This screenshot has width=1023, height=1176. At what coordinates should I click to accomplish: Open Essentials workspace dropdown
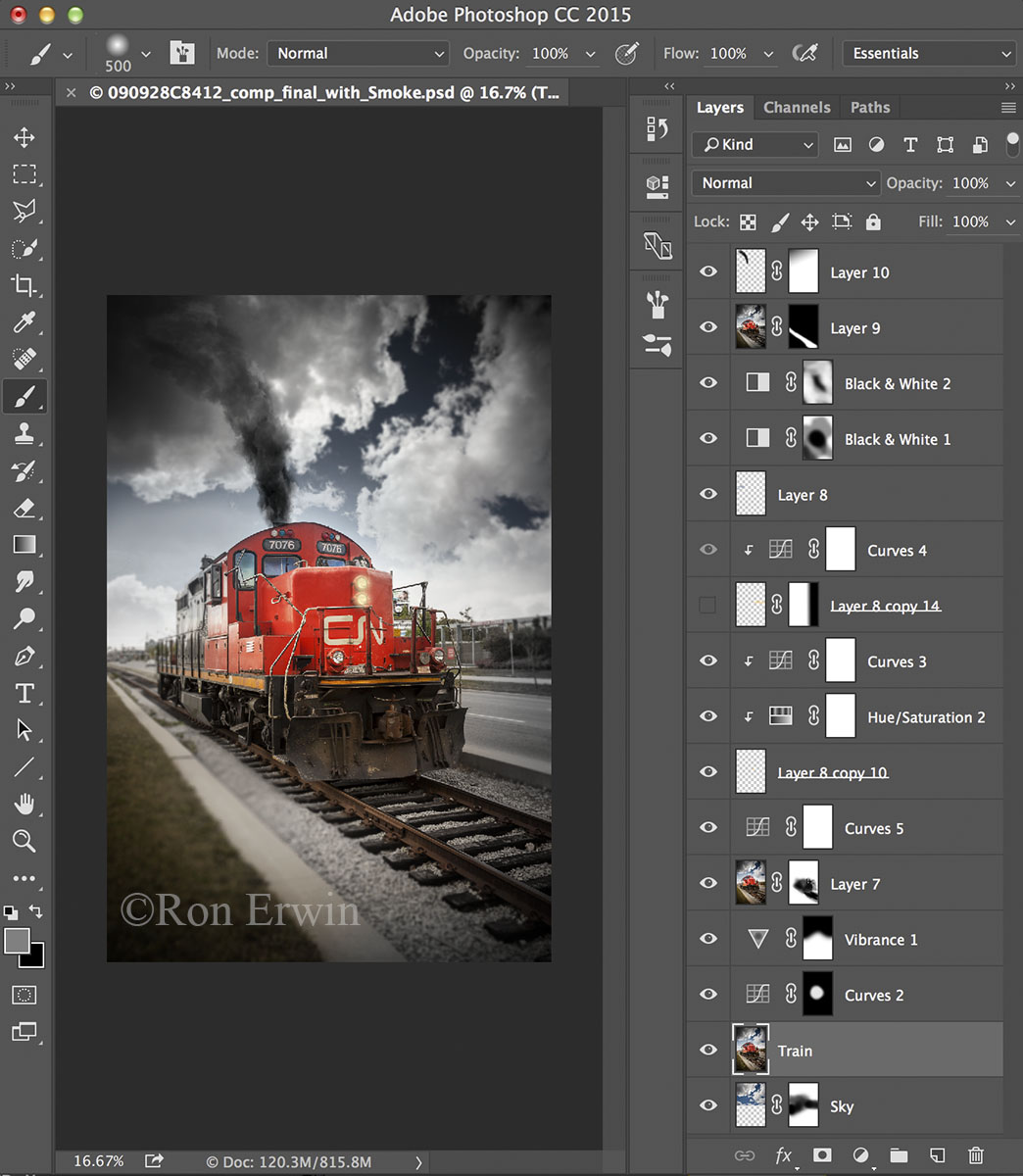928,53
